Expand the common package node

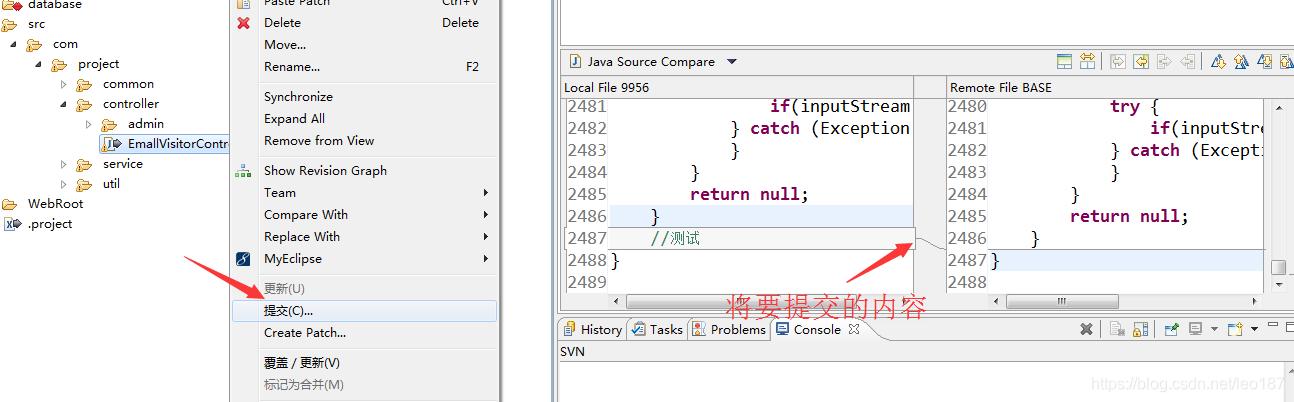coord(63,84)
